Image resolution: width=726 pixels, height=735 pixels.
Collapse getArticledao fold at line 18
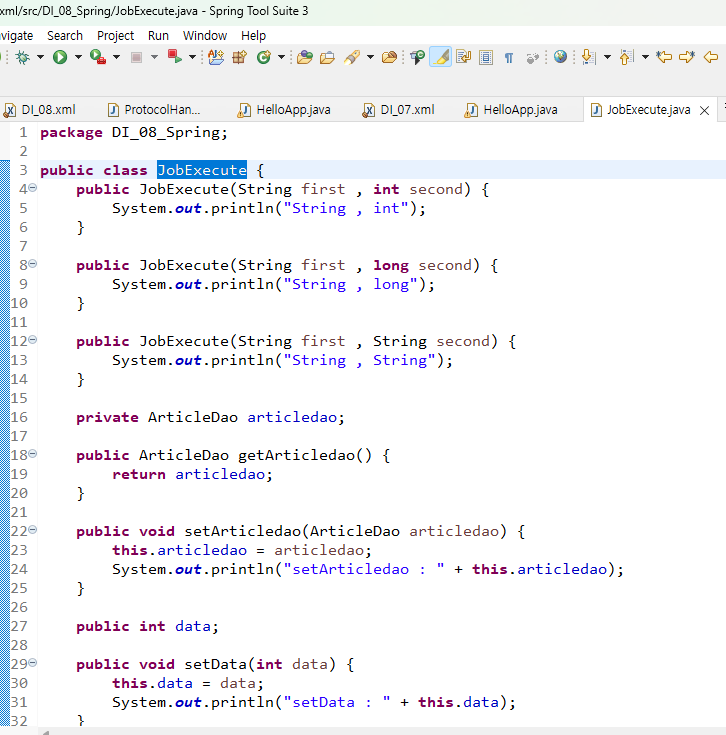click(x=32, y=454)
